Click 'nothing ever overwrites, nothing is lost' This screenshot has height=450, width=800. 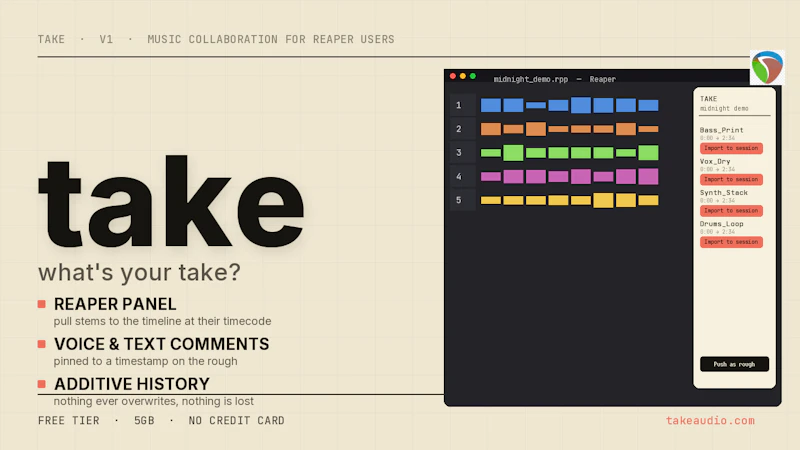click(x=154, y=401)
